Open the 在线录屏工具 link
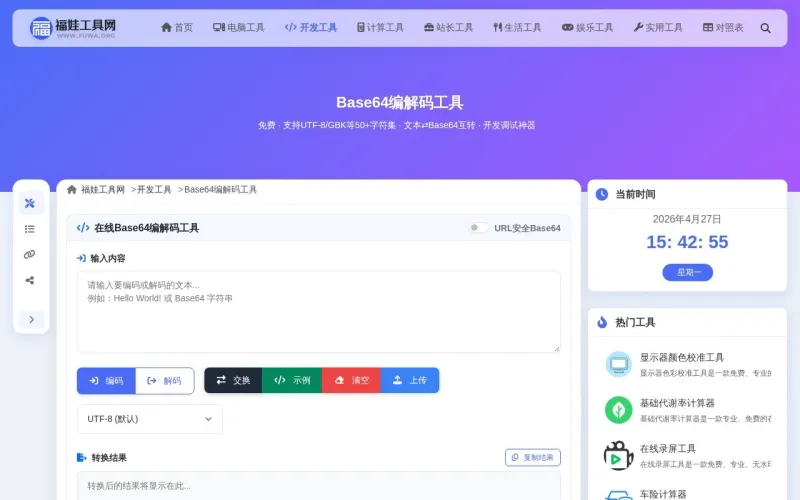 (668, 449)
